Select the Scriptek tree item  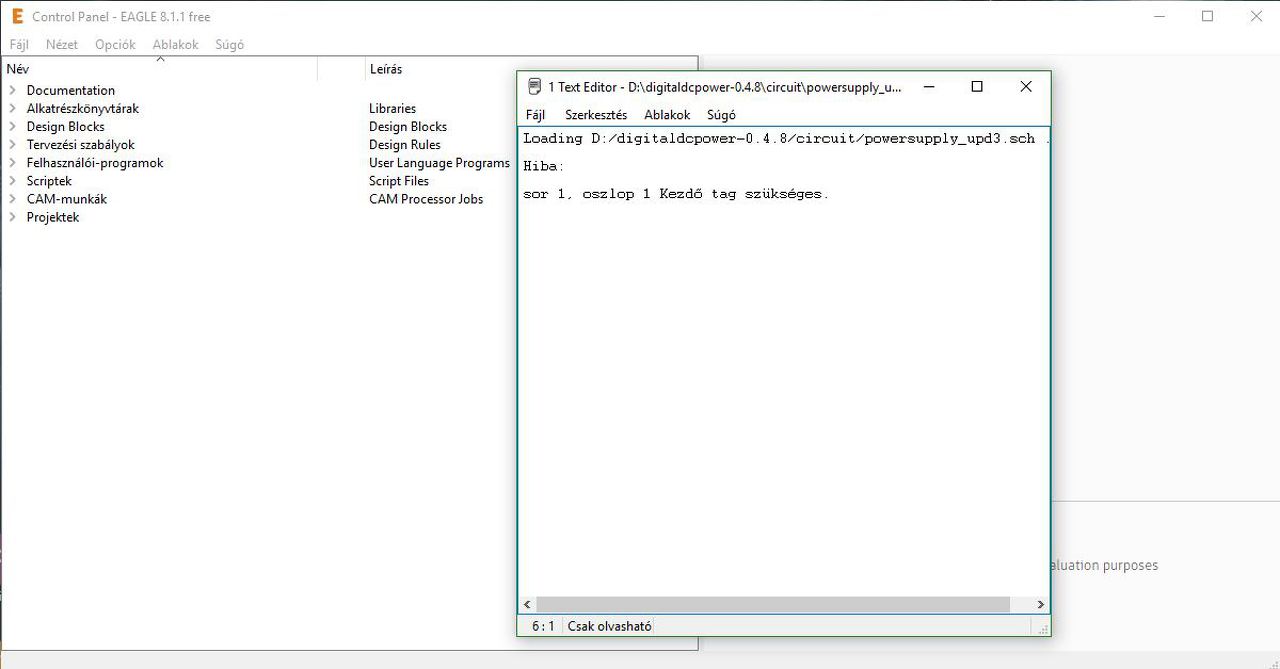tap(49, 181)
